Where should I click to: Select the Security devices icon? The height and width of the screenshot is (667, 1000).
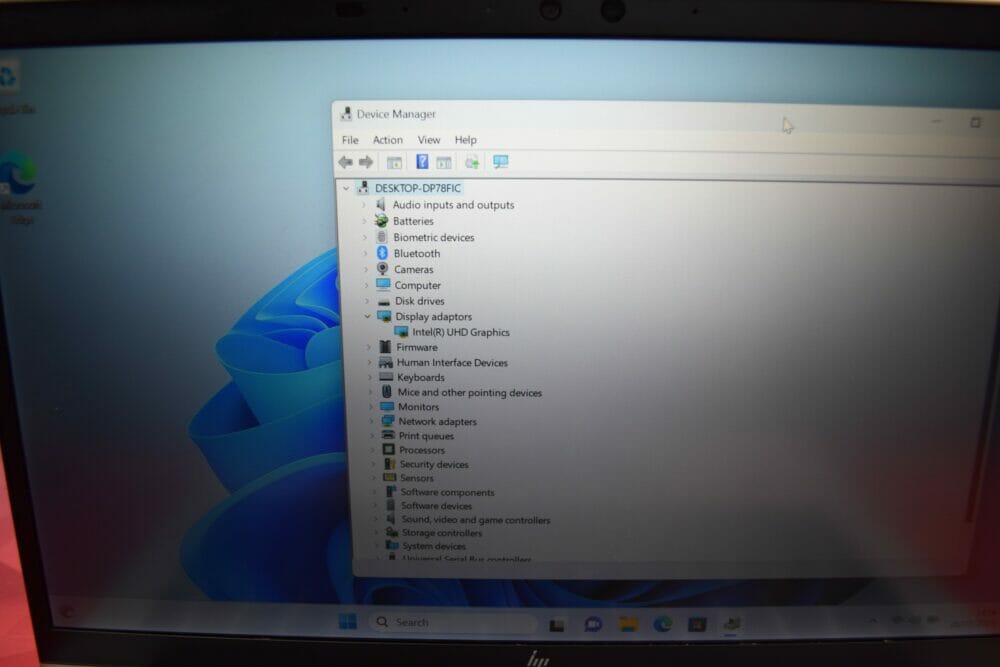[x=389, y=464]
